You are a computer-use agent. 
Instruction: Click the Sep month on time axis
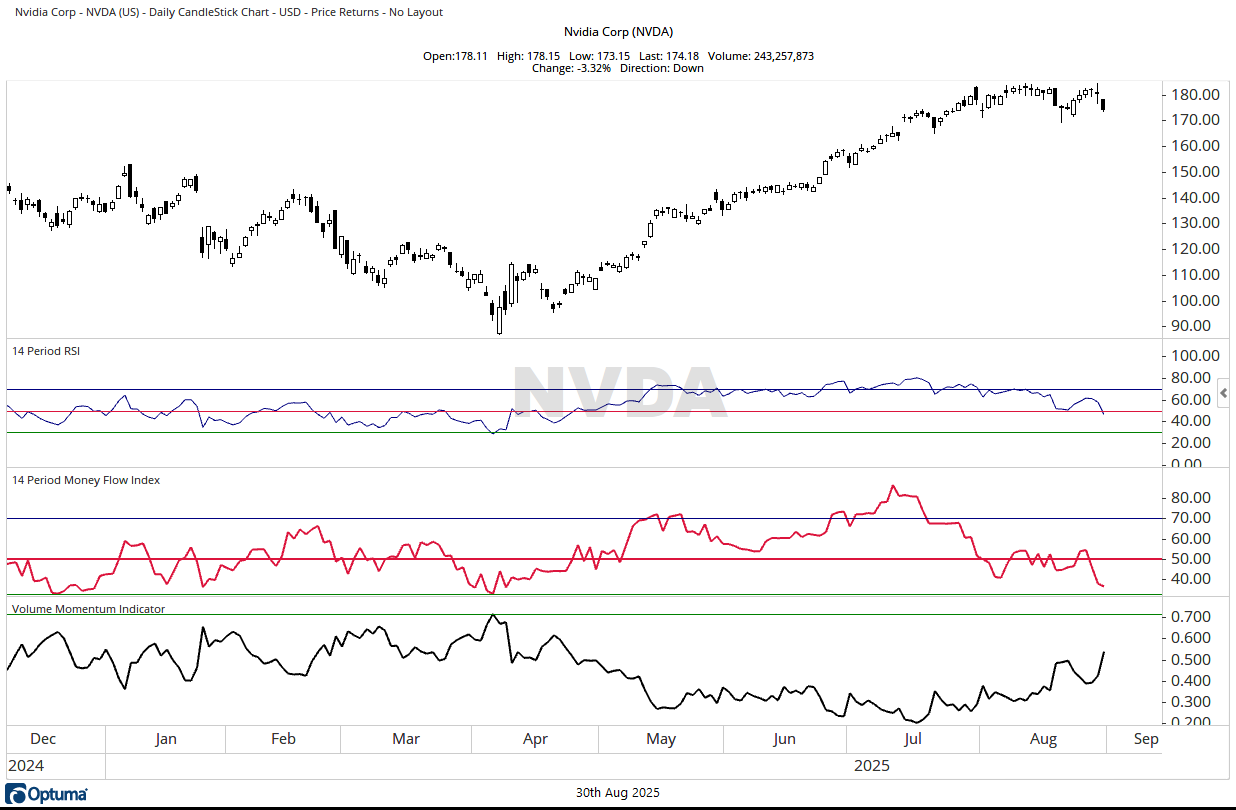(1146, 740)
